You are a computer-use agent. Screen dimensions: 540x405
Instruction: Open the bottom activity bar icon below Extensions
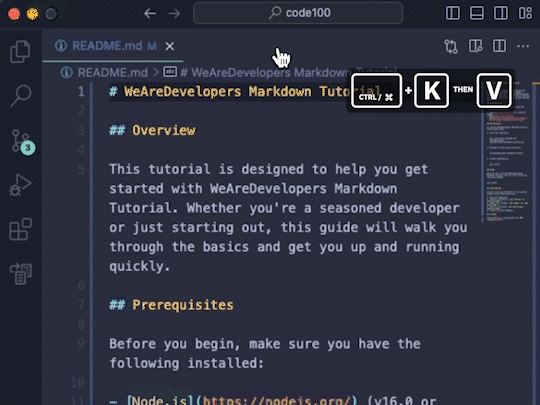tap(20, 273)
